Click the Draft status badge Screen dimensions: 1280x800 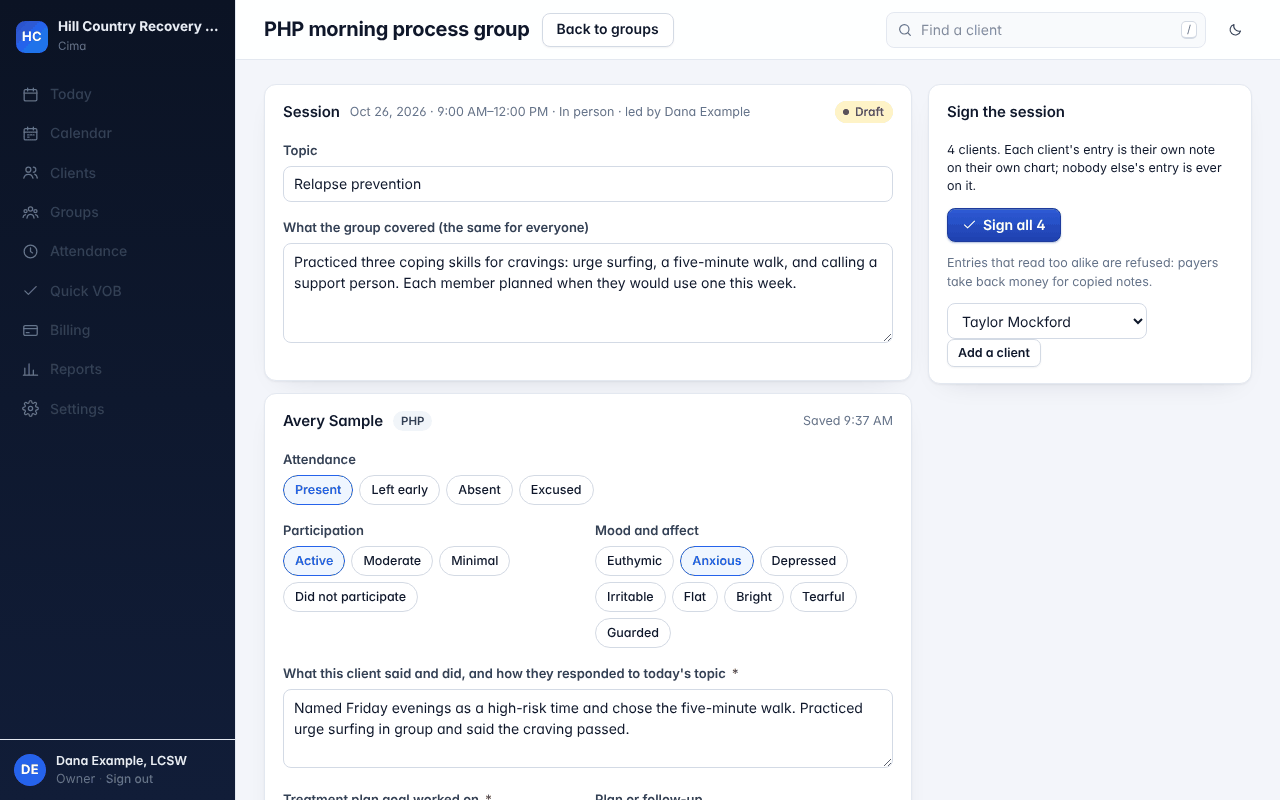pyautogui.click(x=864, y=112)
